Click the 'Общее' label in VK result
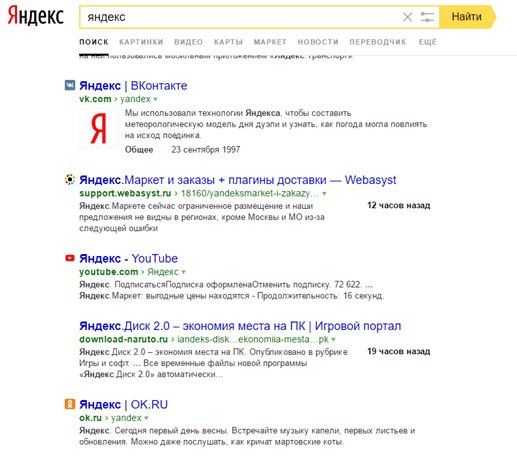 [139, 150]
